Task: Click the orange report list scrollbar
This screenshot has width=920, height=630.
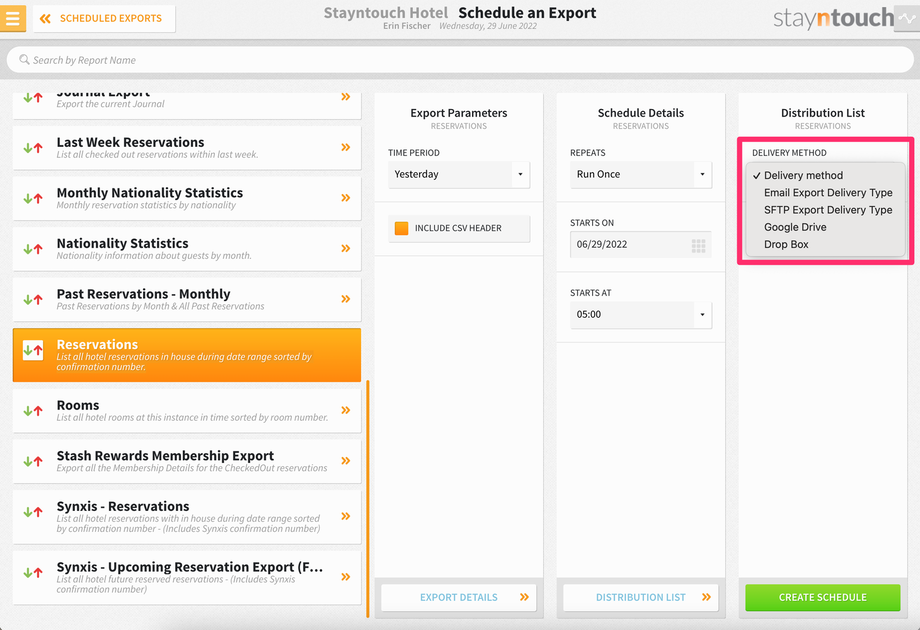Action: (368, 499)
